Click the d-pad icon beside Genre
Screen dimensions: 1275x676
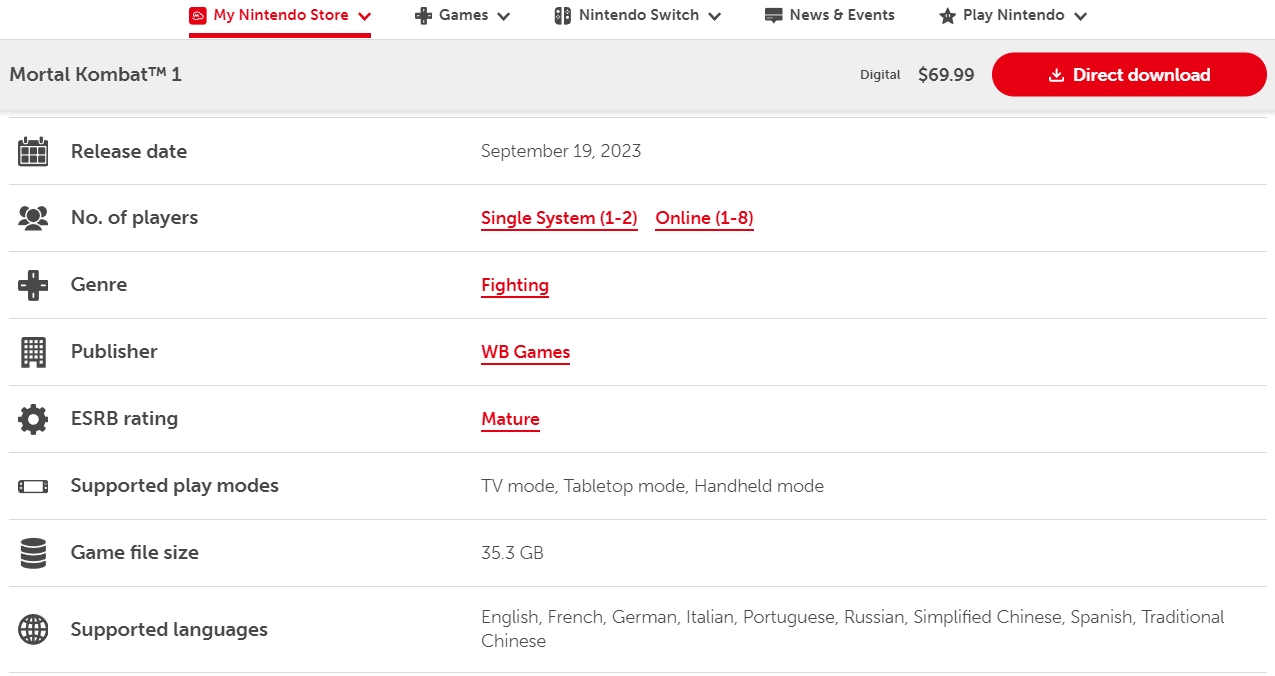click(33, 285)
